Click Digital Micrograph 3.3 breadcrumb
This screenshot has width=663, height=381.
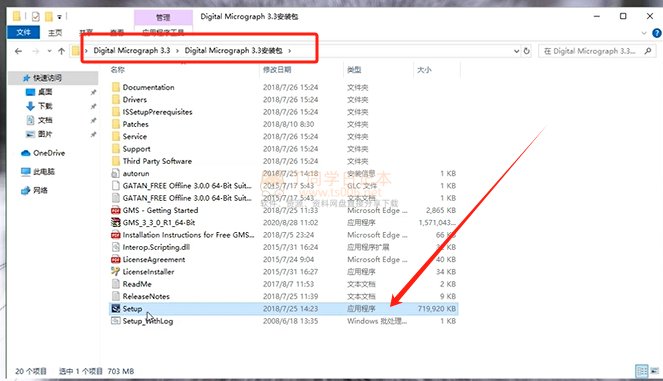click(x=132, y=50)
